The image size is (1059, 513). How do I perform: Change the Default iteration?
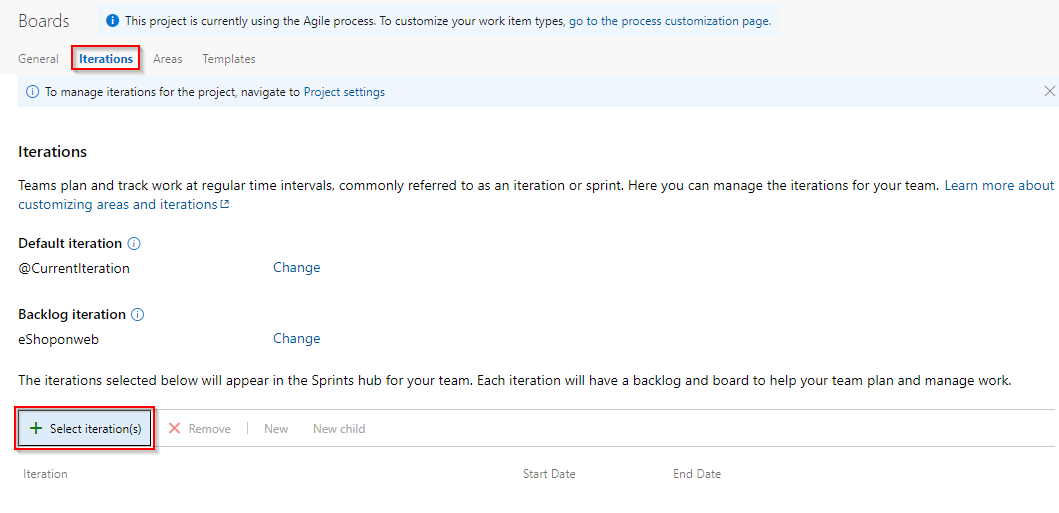[296, 267]
